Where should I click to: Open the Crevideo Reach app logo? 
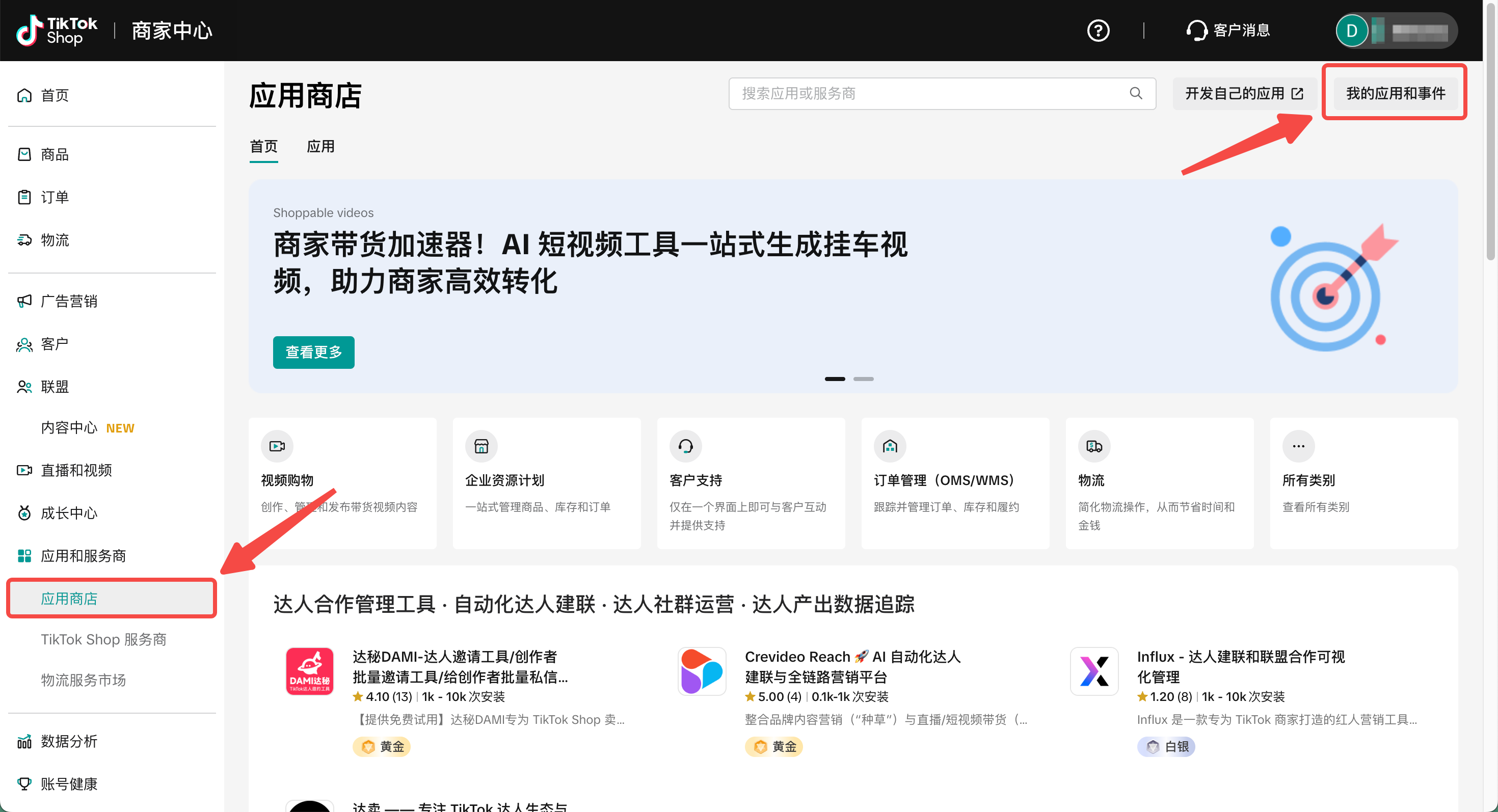coord(702,671)
